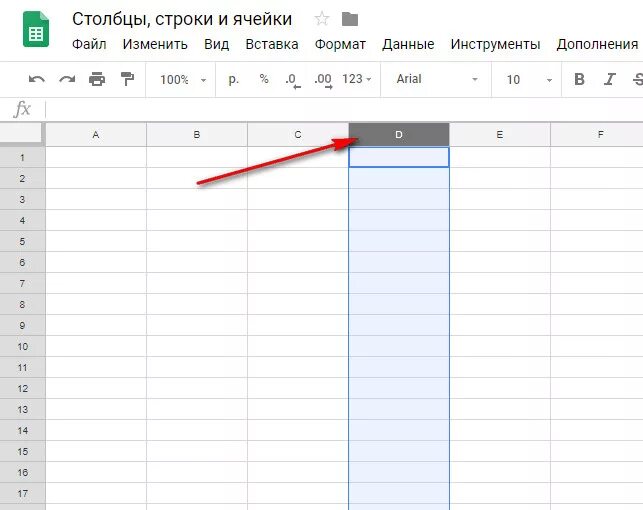Screen dimensions: 643x510
Task: Select row 5 header
Action: pos(22,241)
